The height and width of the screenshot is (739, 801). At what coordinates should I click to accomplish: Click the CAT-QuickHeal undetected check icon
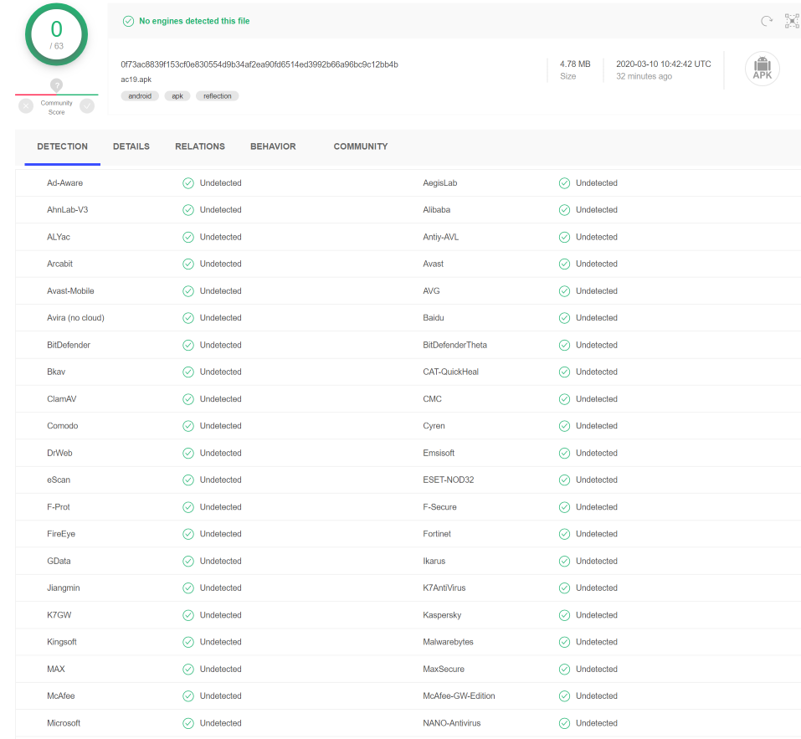tap(564, 372)
